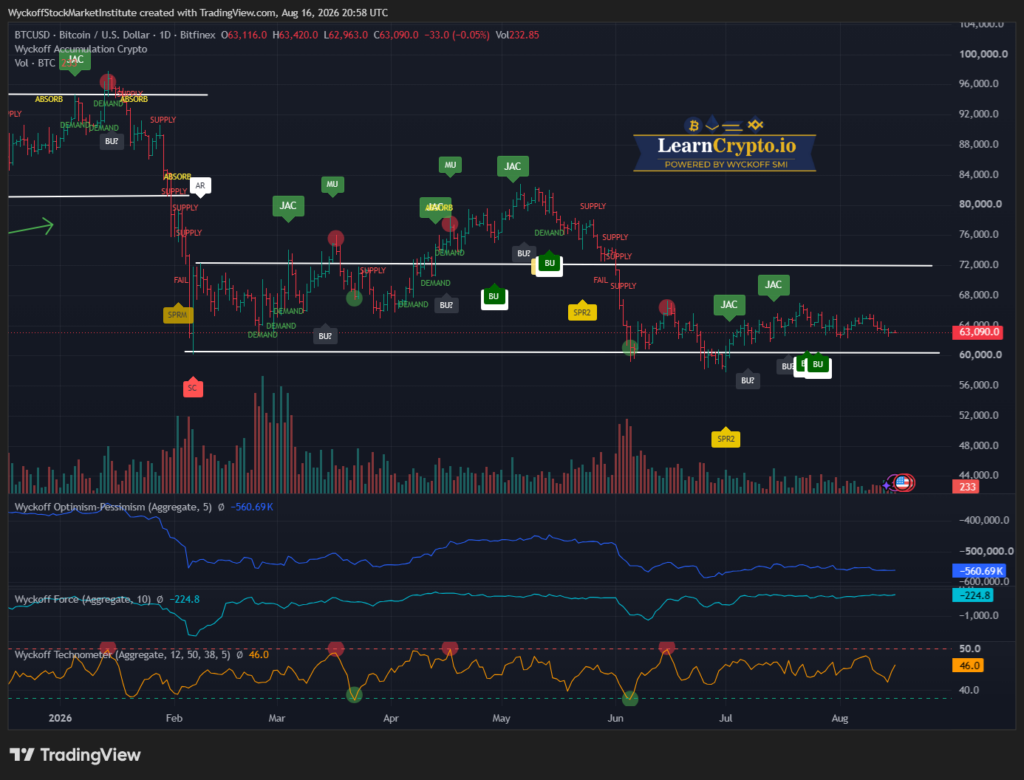
Task: Click the 50.0 Technometer axis label
Action: click(970, 649)
